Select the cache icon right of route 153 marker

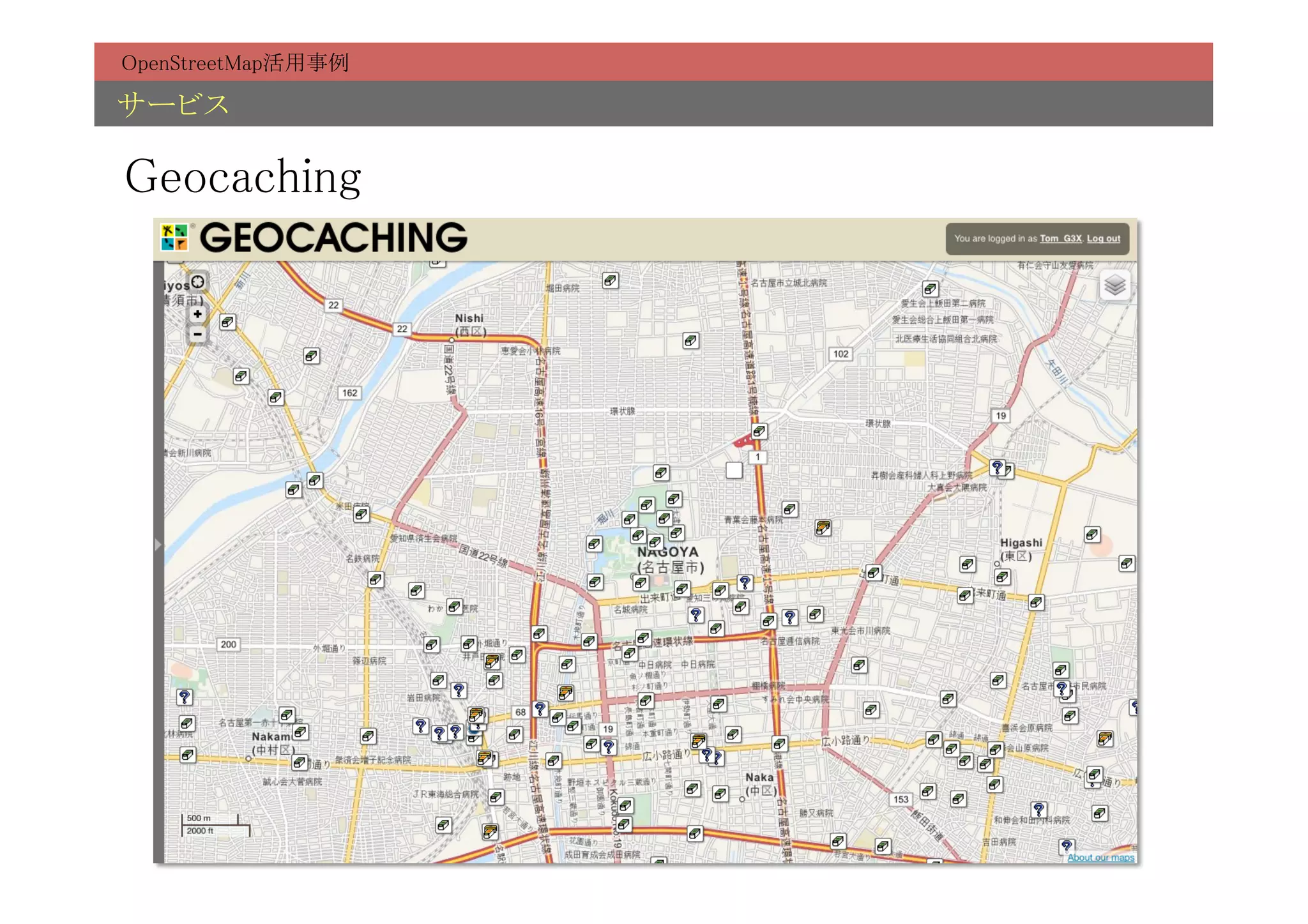[928, 792]
